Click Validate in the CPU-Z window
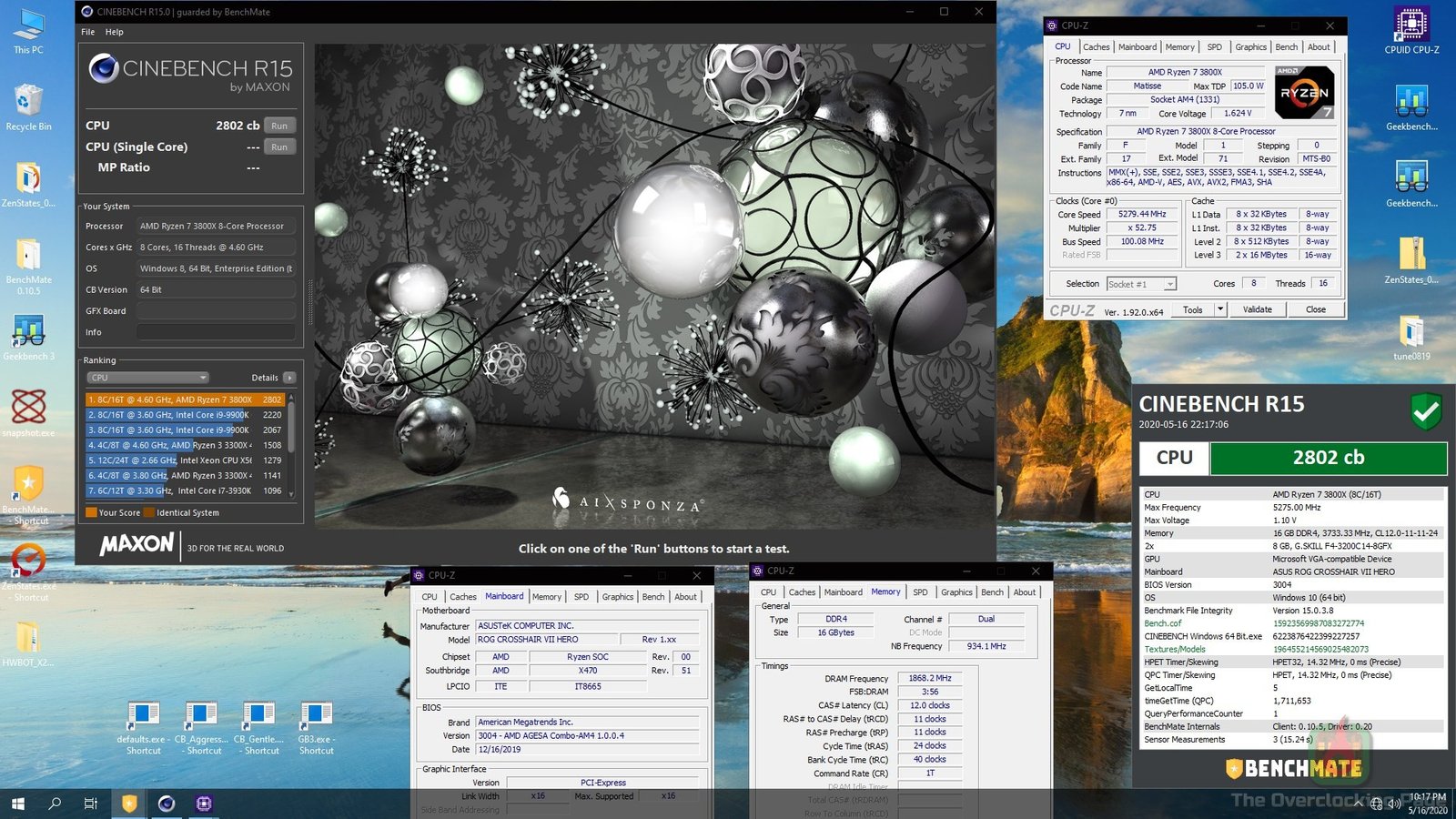The height and width of the screenshot is (819, 1456). pyautogui.click(x=1258, y=309)
